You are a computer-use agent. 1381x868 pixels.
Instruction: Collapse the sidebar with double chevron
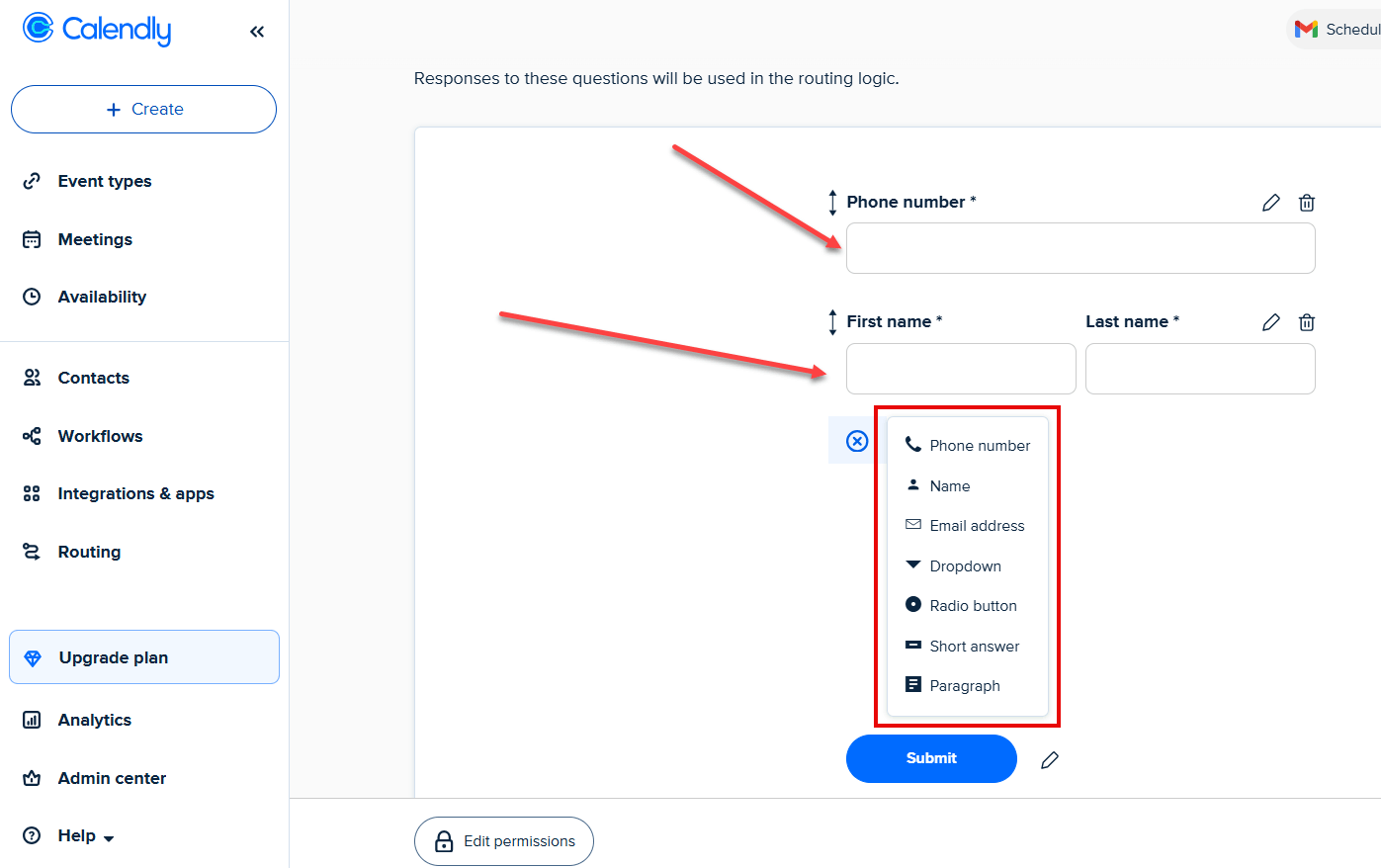click(x=256, y=31)
